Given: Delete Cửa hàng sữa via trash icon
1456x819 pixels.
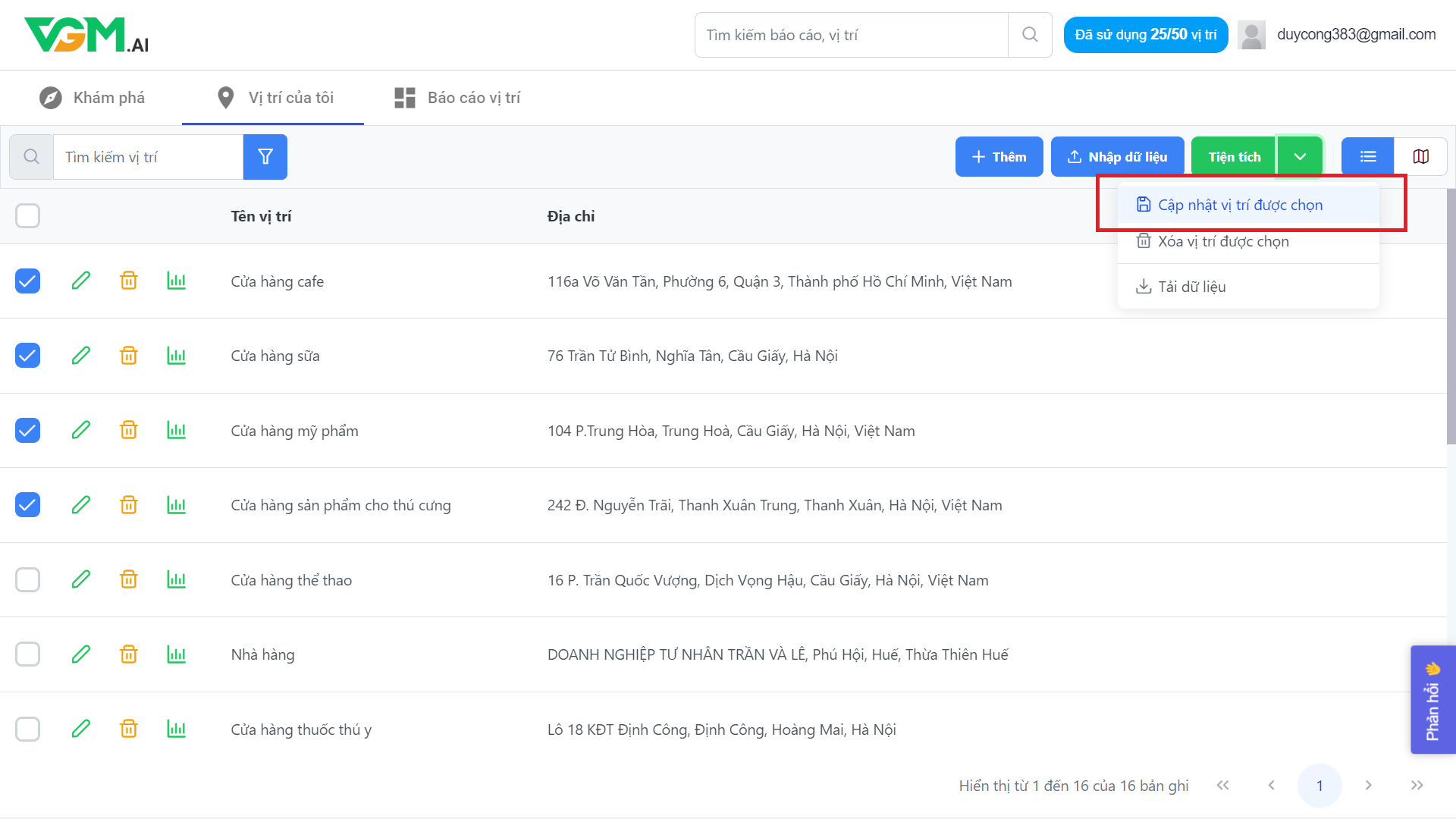Looking at the screenshot, I should click(129, 356).
